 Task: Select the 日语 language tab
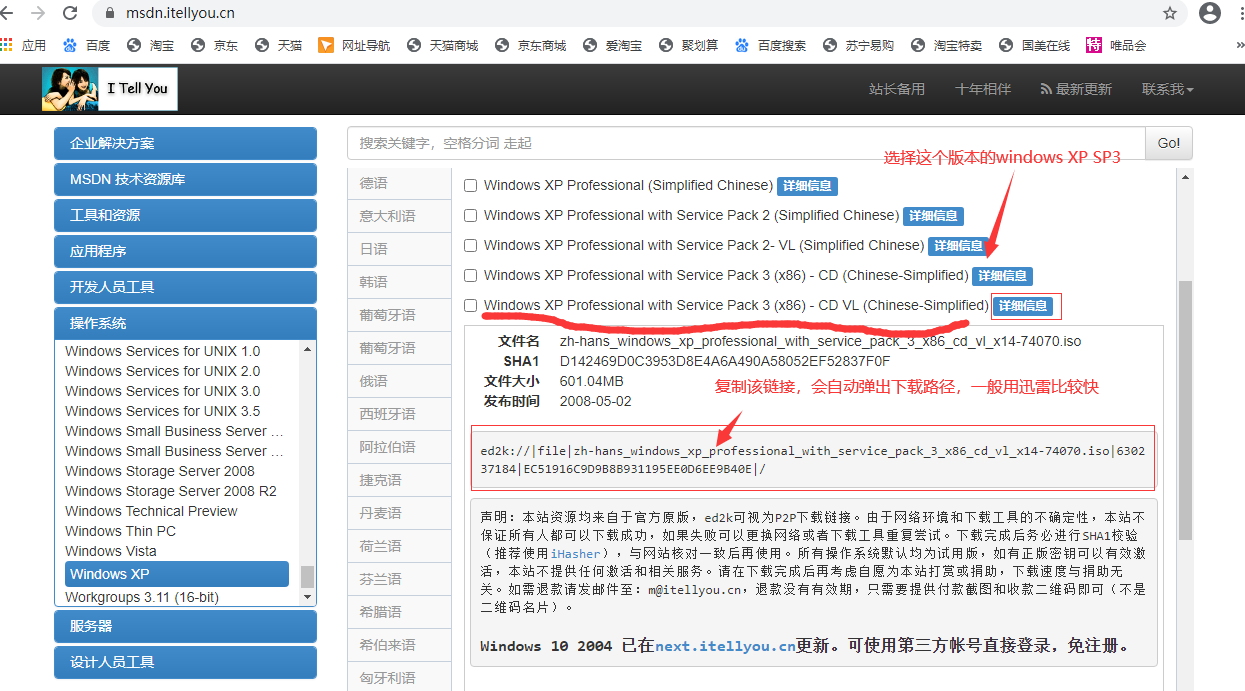pos(399,249)
